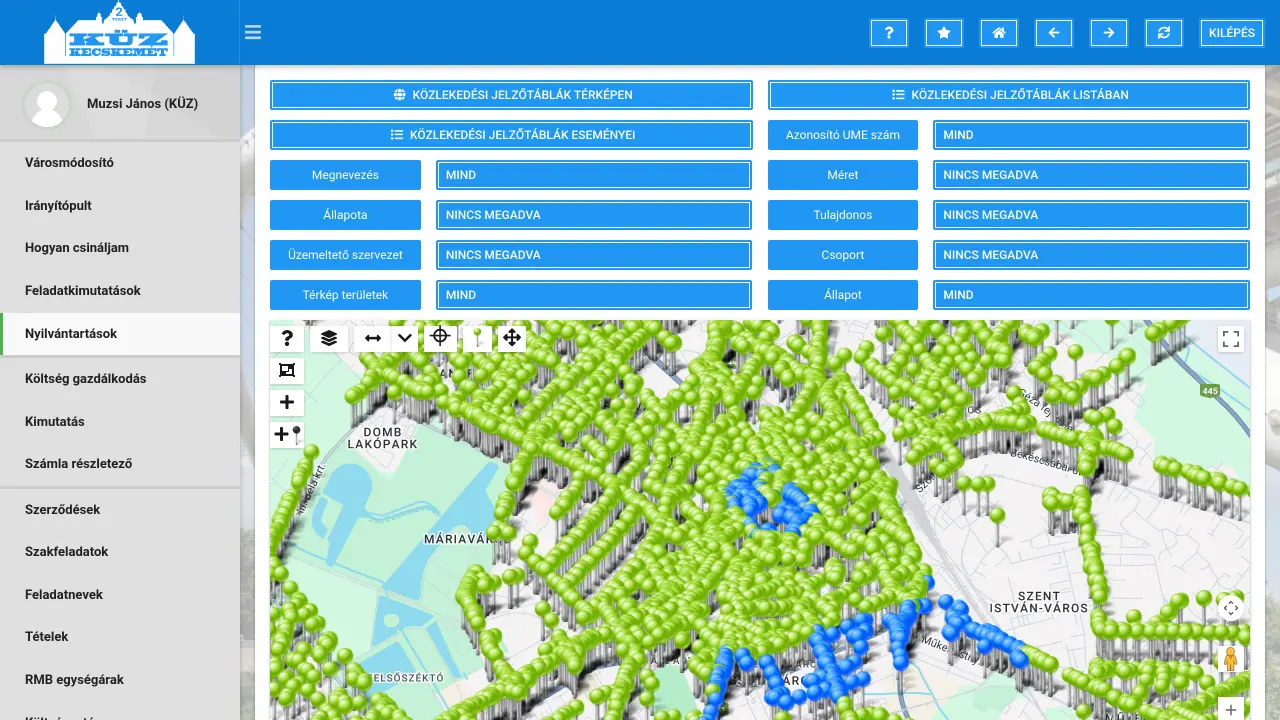
Task: Select Szerződések from the sidebar menu
Action: pyautogui.click(x=63, y=509)
